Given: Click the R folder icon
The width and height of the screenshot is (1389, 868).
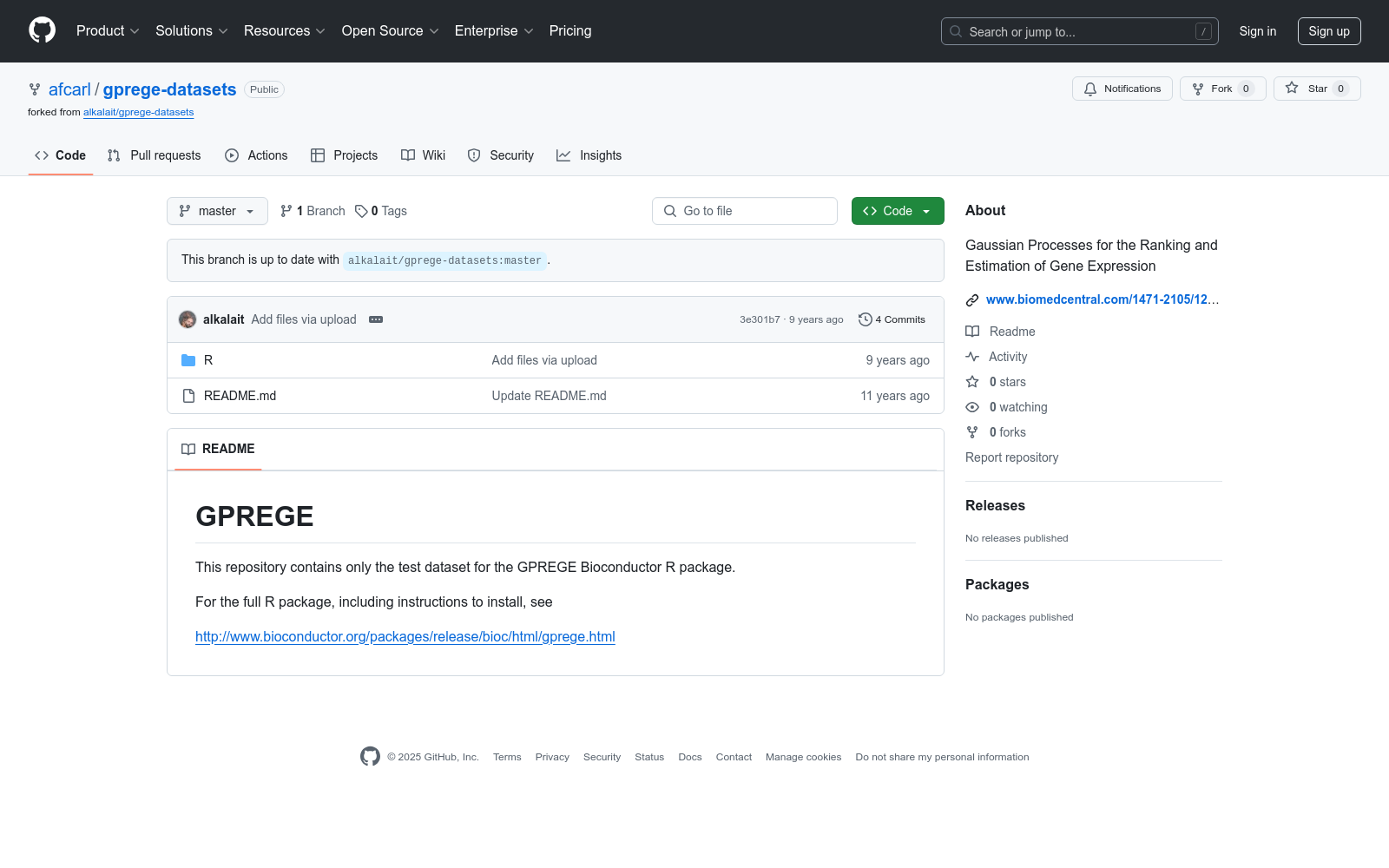Looking at the screenshot, I should [x=188, y=360].
